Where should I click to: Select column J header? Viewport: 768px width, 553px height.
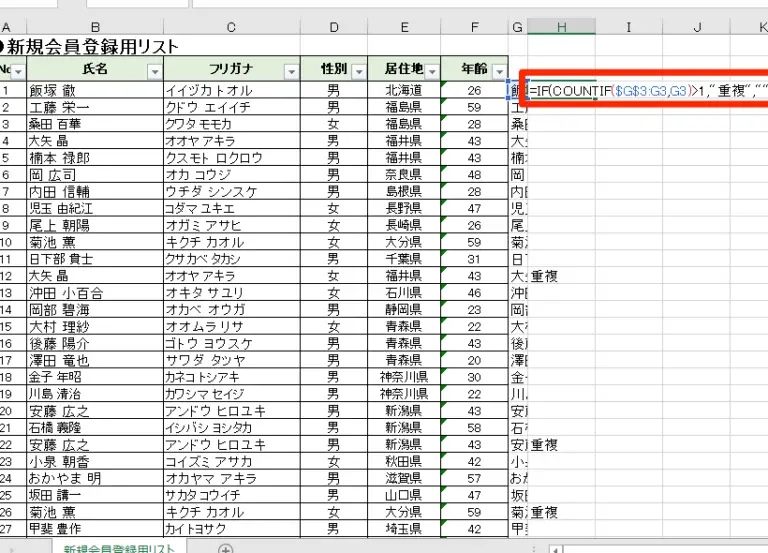pyautogui.click(x=696, y=27)
